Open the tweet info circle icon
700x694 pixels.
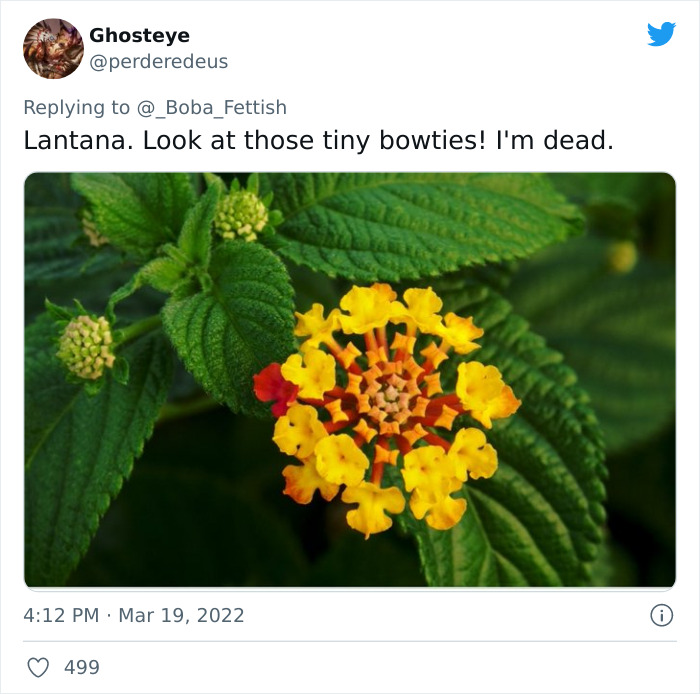[x=662, y=615]
